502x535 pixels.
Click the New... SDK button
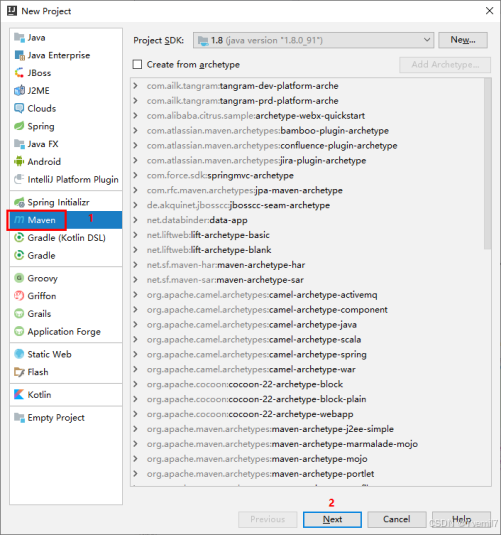coord(463,40)
